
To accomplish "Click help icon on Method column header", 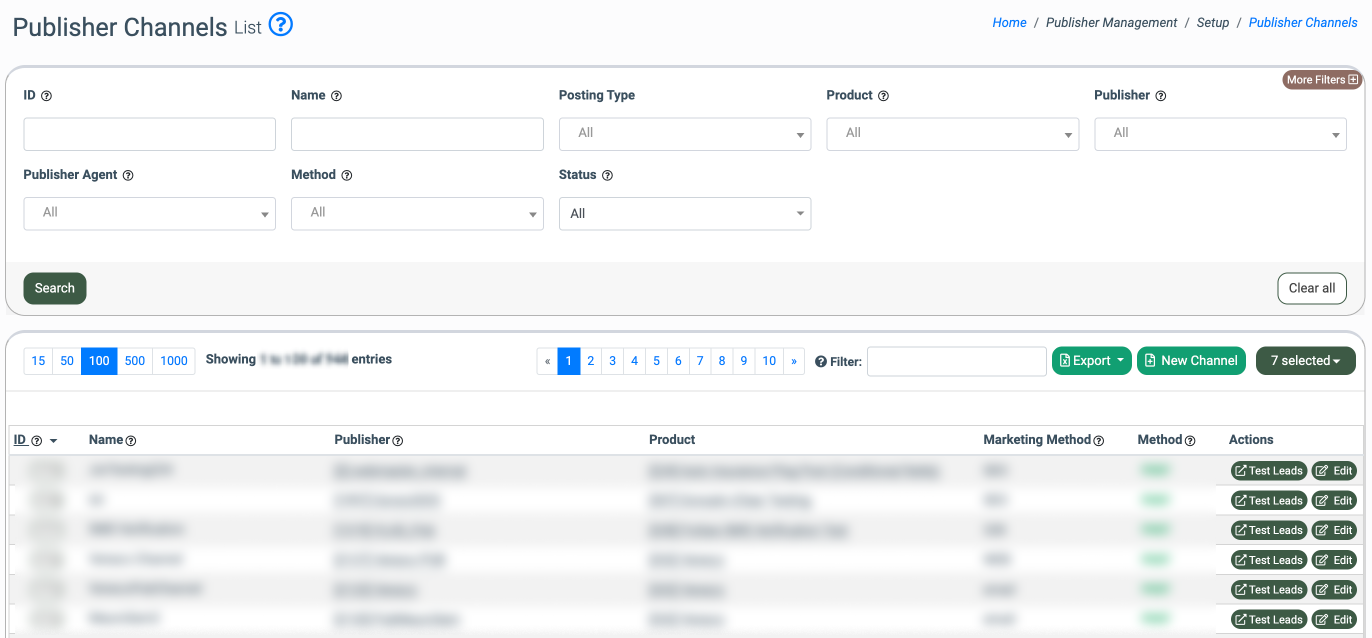I will 1190,441.
